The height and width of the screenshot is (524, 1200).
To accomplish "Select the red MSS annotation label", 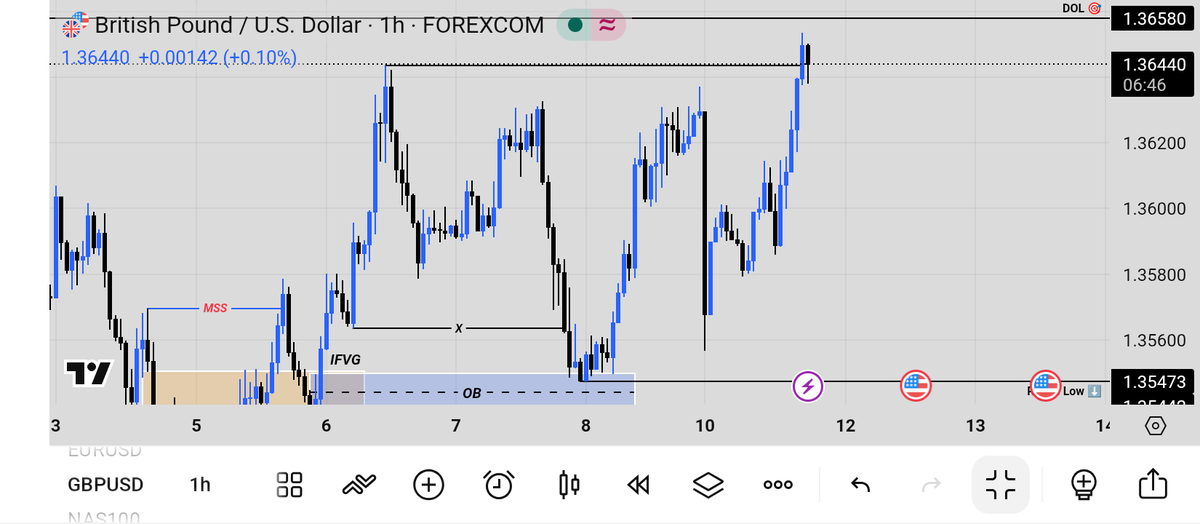I will [x=215, y=308].
